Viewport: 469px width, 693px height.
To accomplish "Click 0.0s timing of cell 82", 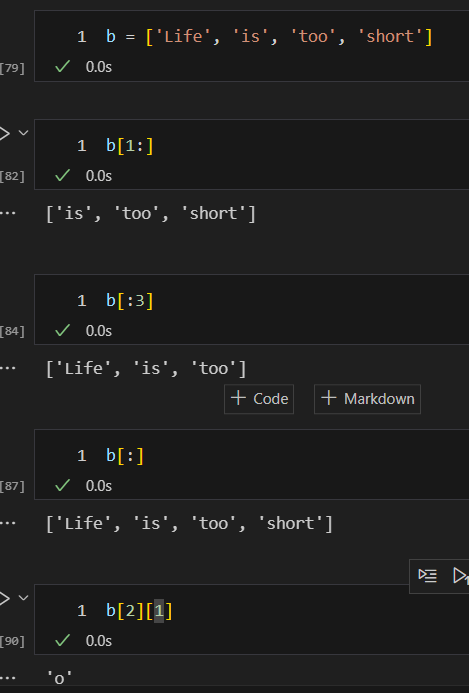I will click(x=99, y=176).
